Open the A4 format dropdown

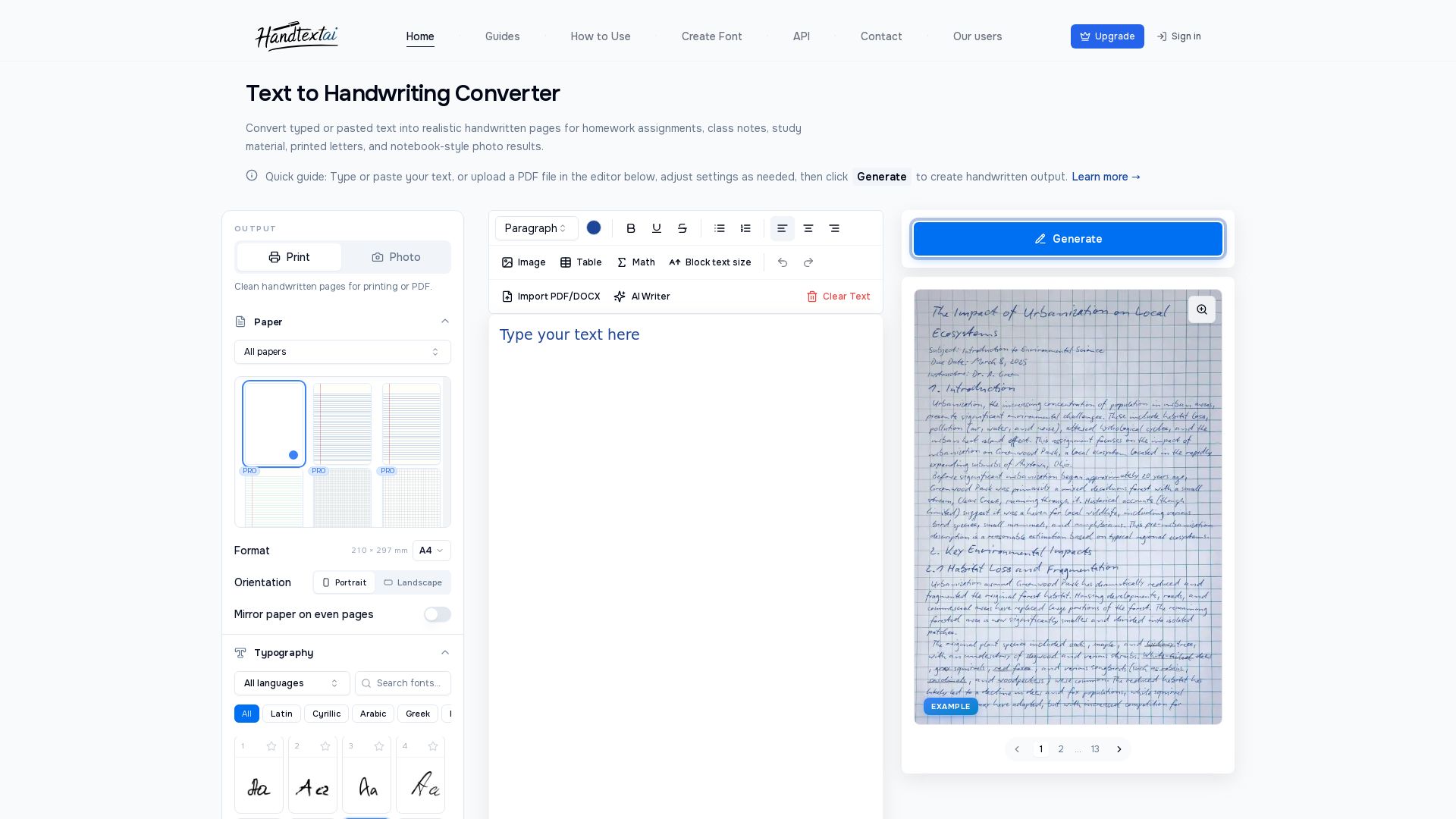431,551
